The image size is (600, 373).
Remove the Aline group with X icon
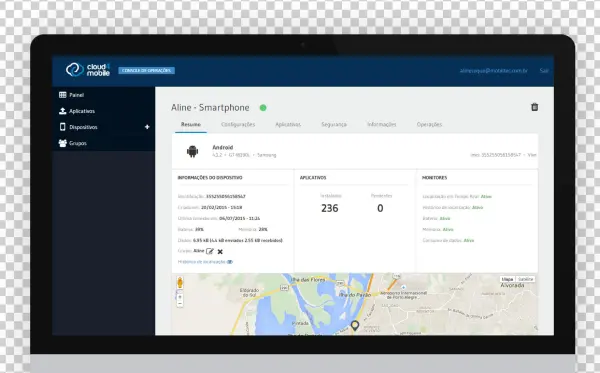tap(220, 251)
